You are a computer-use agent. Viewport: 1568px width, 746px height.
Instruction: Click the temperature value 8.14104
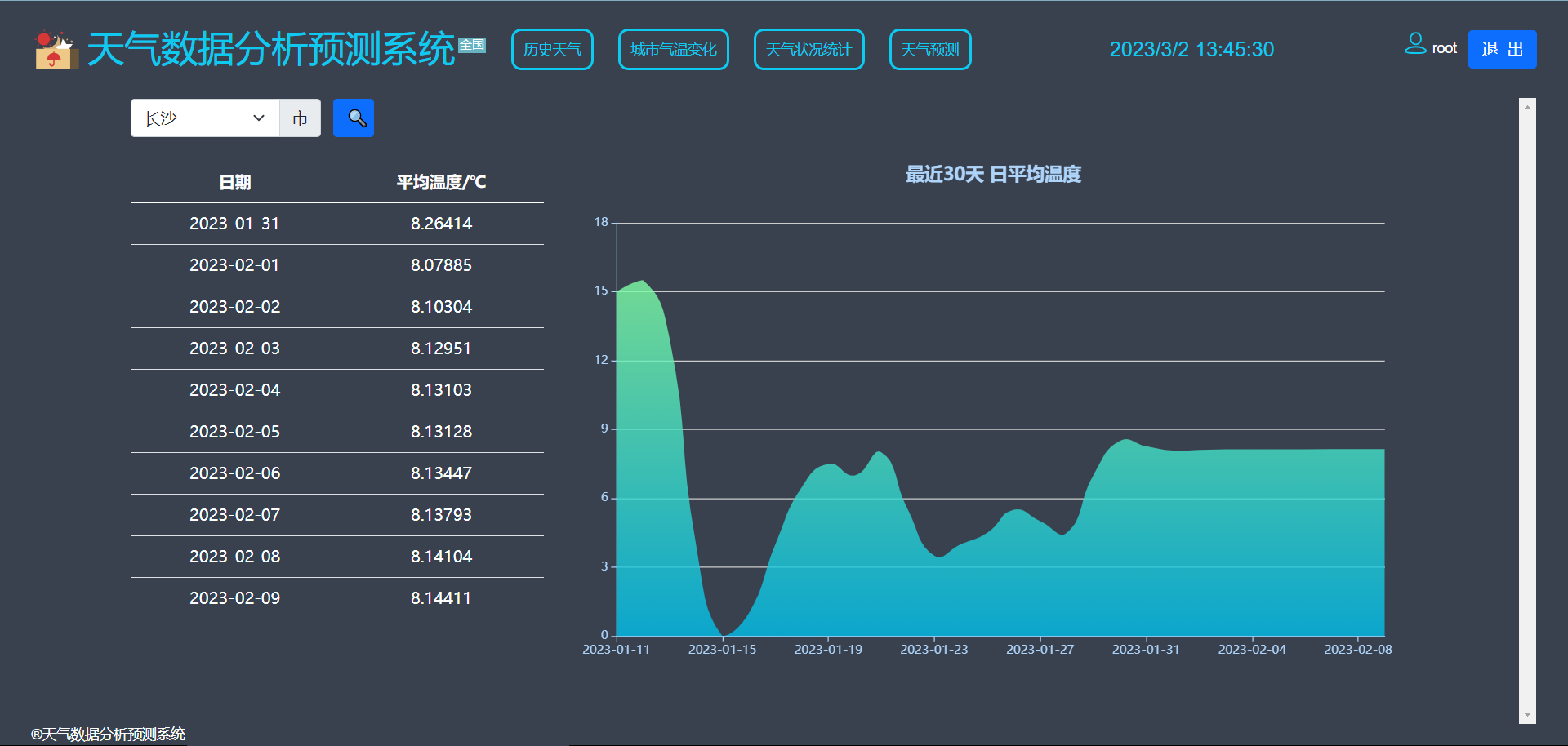tap(441, 557)
